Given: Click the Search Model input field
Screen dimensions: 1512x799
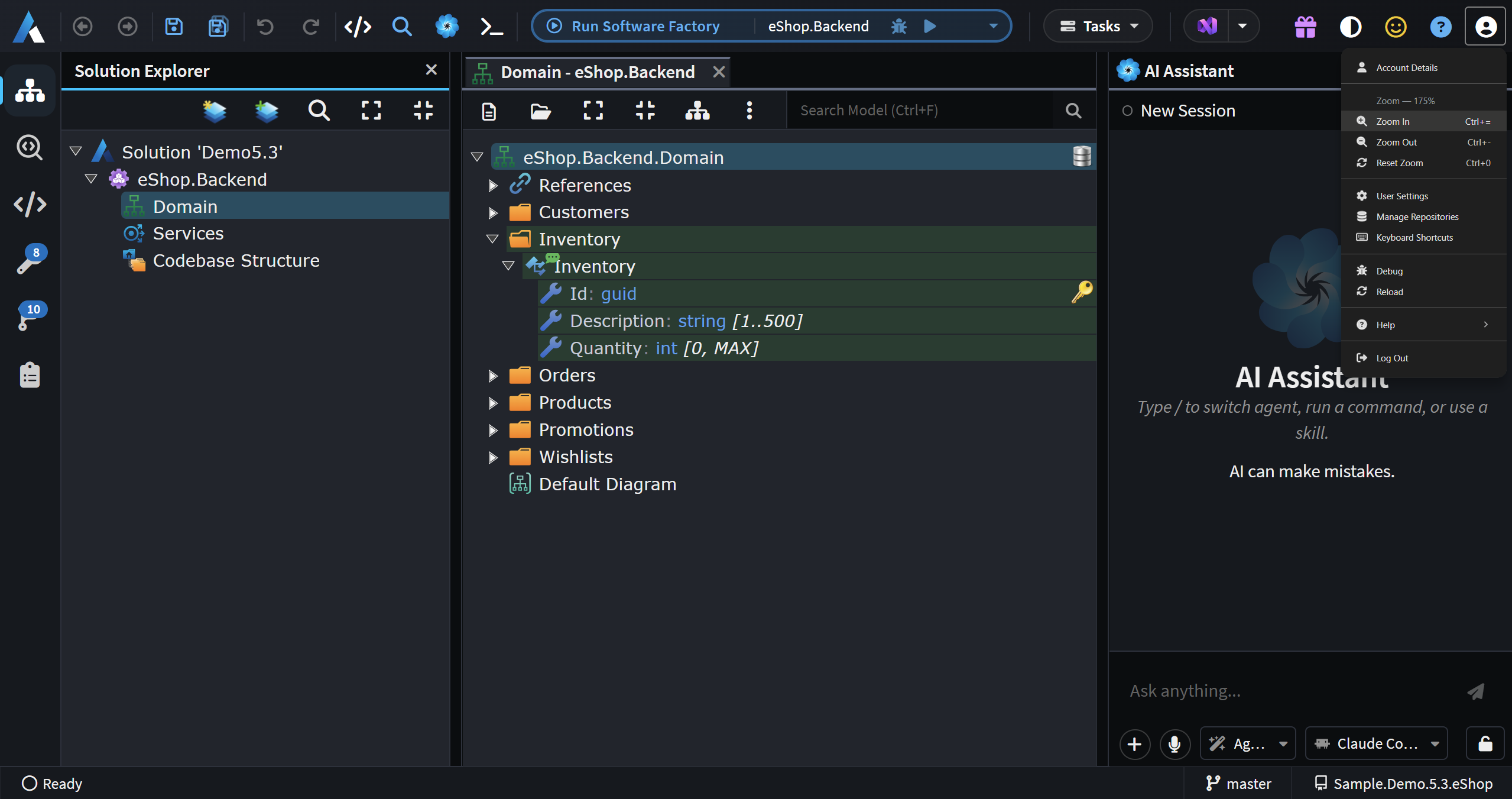Looking at the screenshot, I should coord(920,110).
